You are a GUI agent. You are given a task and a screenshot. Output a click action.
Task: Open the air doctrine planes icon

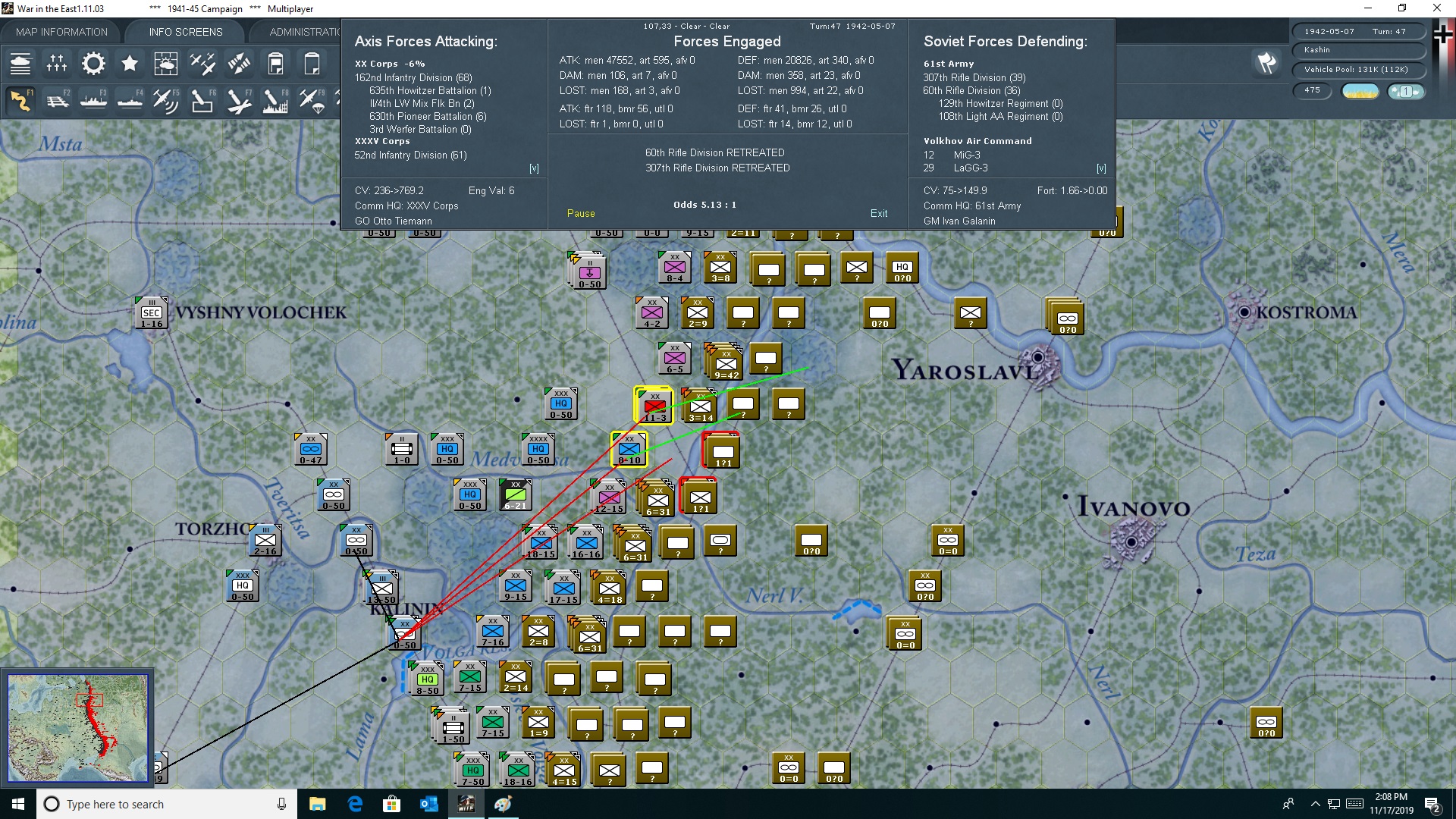click(x=202, y=64)
